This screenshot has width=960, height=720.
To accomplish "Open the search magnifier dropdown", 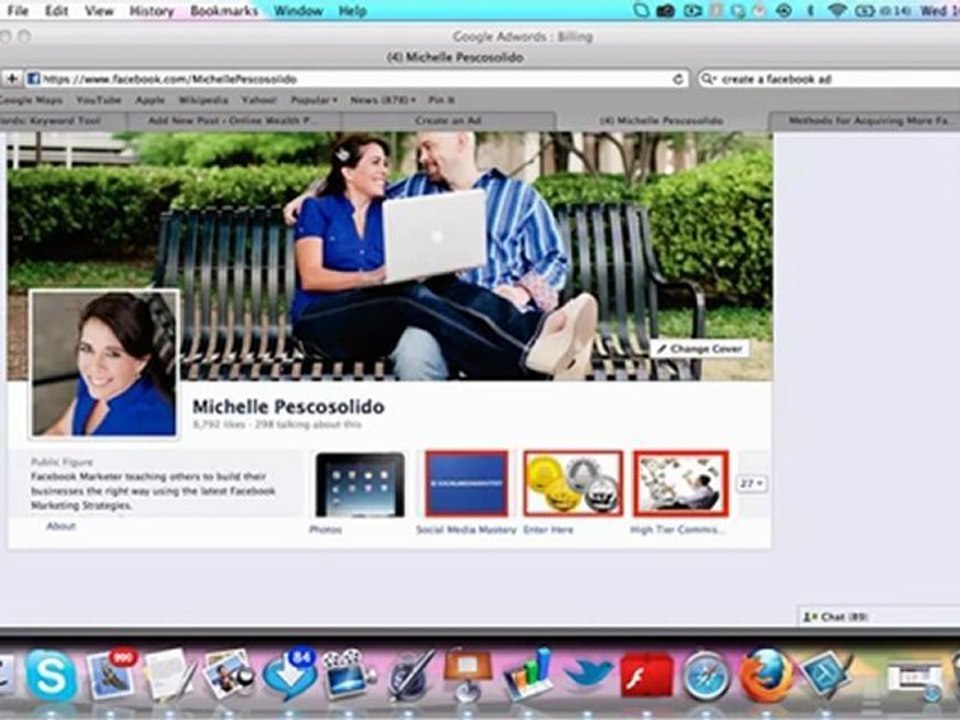I will [x=708, y=79].
